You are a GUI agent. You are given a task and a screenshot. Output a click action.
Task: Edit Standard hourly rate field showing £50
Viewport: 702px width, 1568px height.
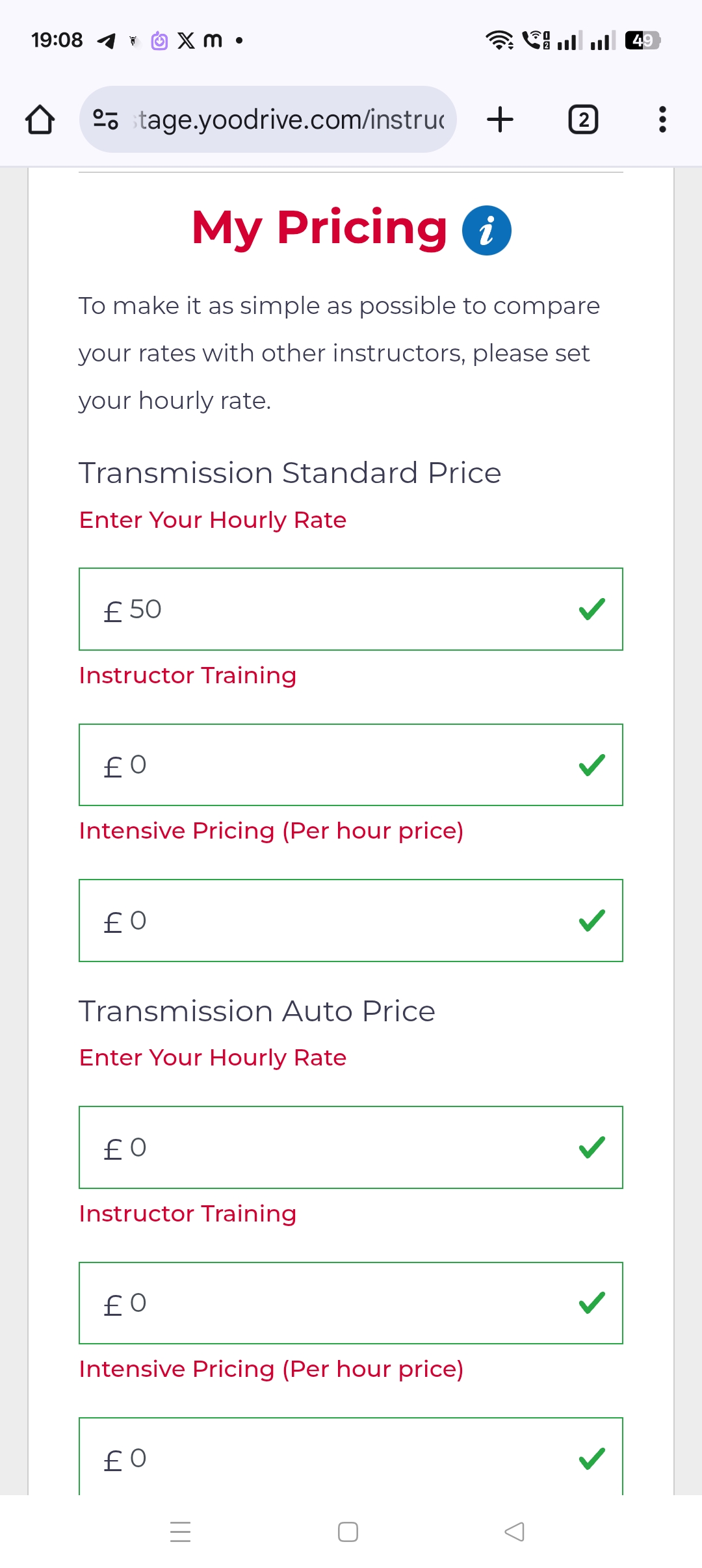pos(325,609)
